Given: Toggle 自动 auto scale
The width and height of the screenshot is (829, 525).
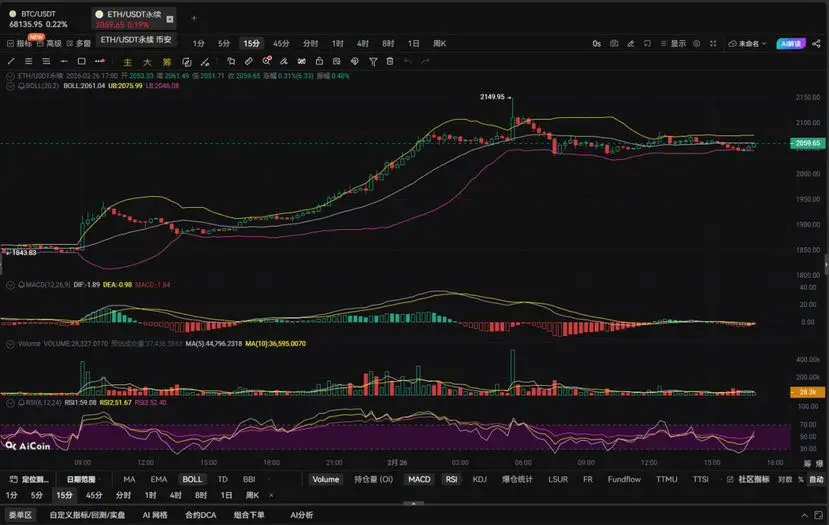Looking at the screenshot, I should (x=816, y=480).
